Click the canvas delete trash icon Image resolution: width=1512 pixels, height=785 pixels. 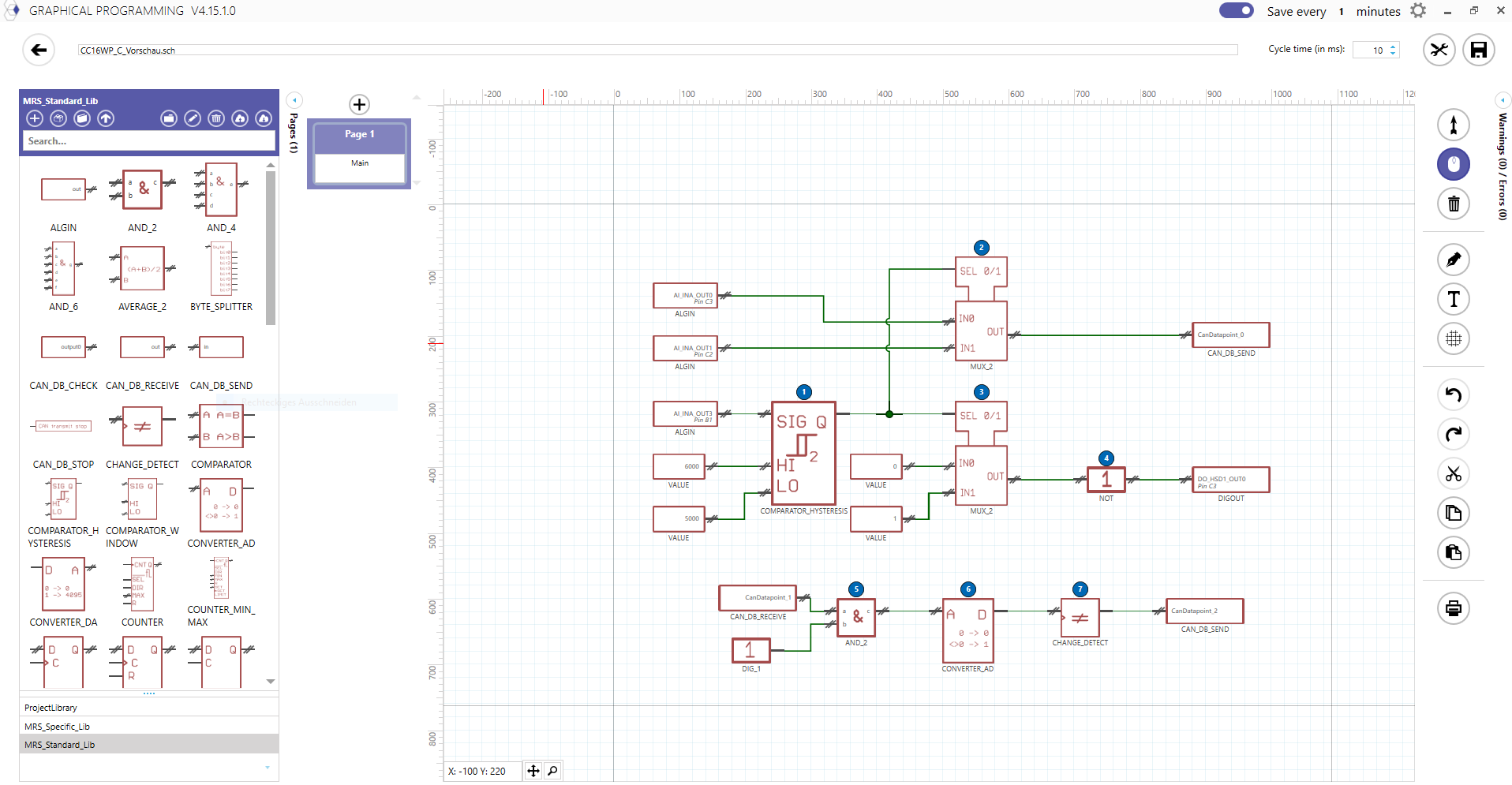[x=1453, y=204]
